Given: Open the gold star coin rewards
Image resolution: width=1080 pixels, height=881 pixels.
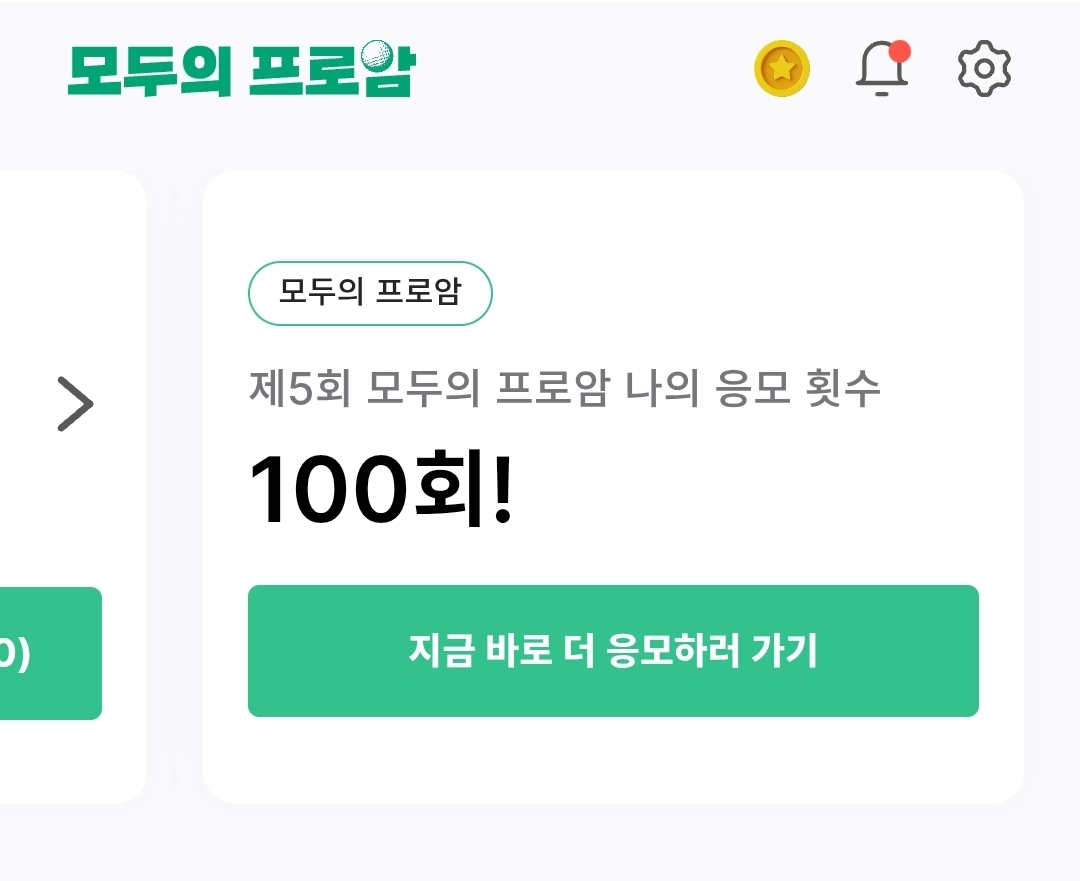Looking at the screenshot, I should point(781,69).
